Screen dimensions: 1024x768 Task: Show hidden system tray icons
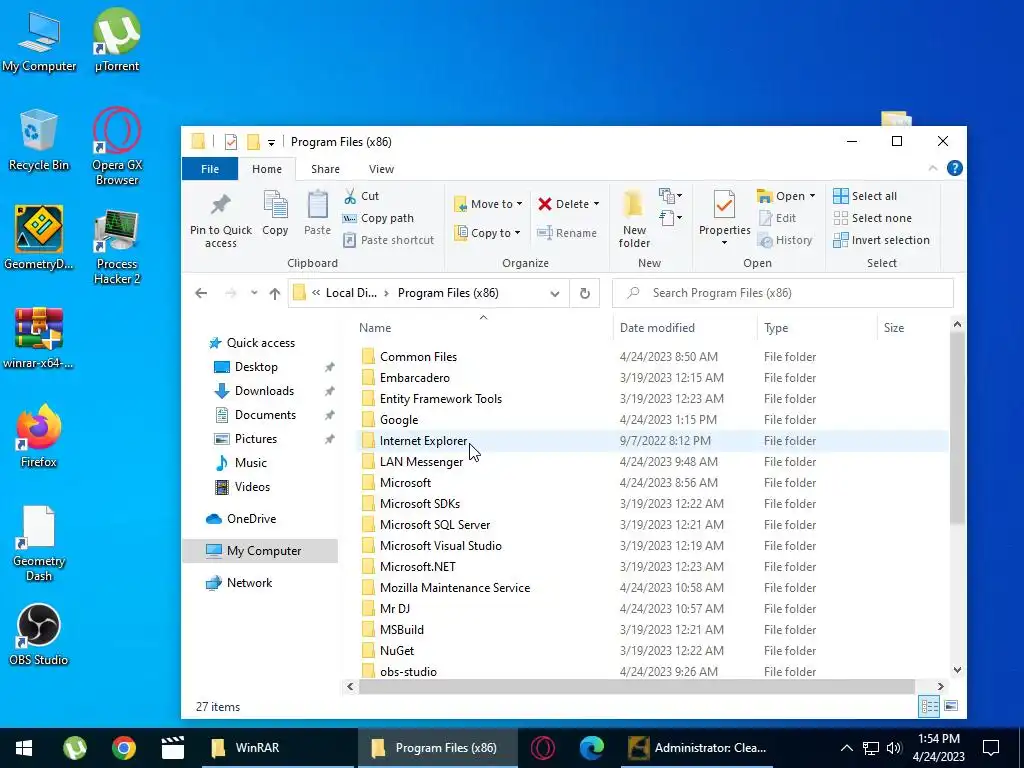pos(846,748)
